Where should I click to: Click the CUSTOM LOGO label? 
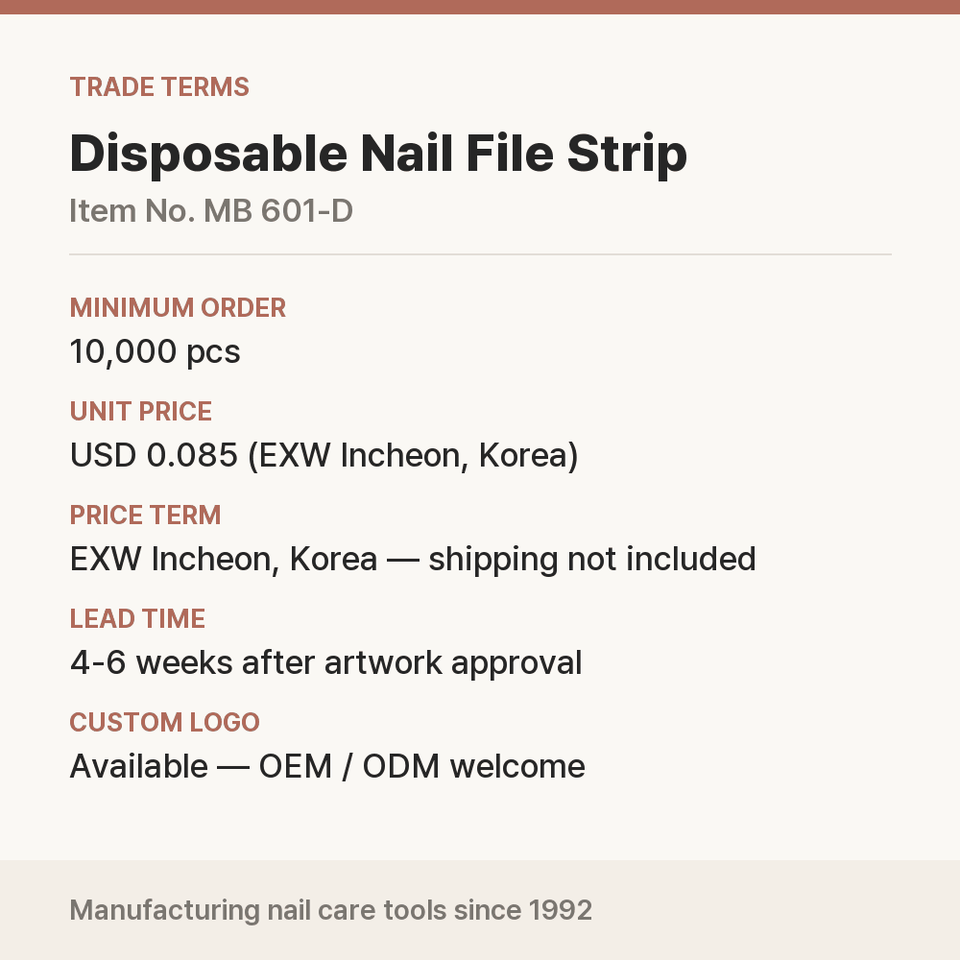point(165,722)
